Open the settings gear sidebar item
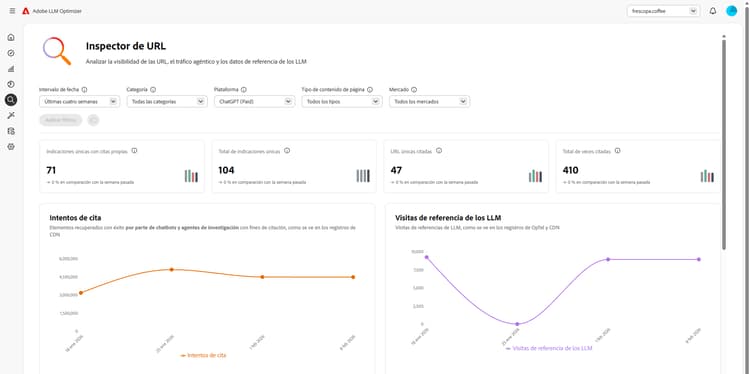This screenshot has width=750, height=374. coord(11,146)
